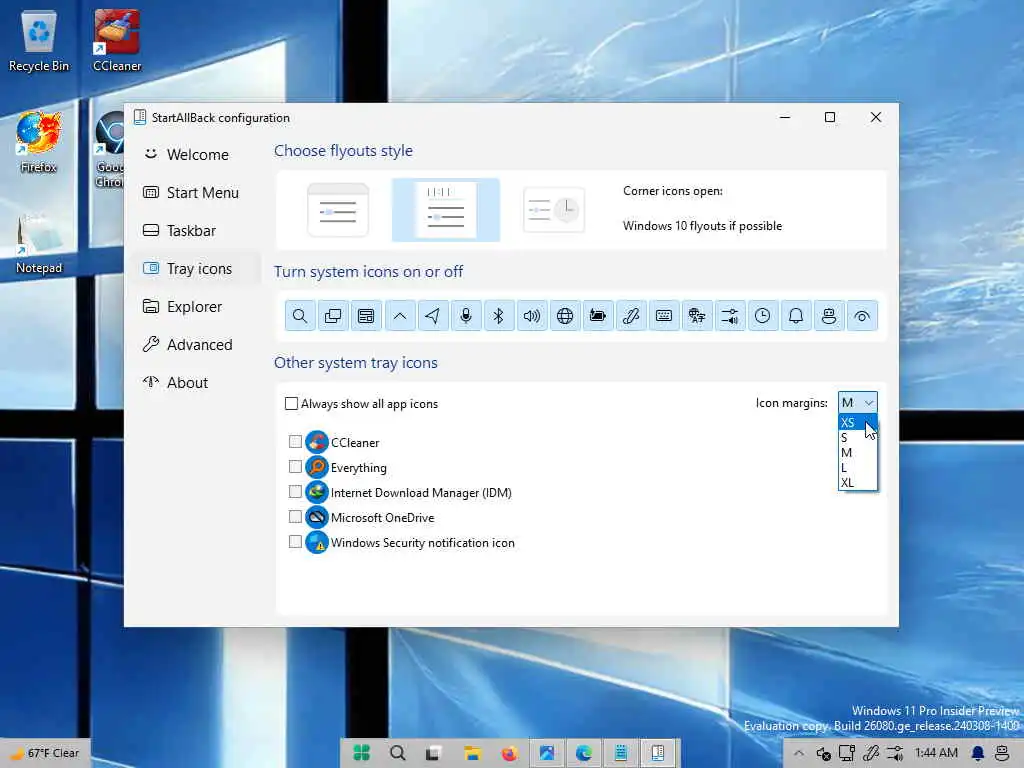Open taskbar Search magnifier
Image resolution: width=1024 pixels, height=768 pixels.
[397, 753]
